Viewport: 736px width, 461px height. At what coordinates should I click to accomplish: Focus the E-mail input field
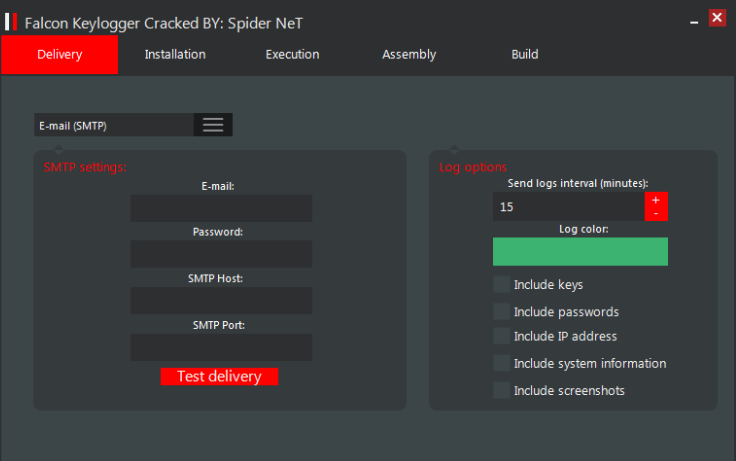point(221,208)
